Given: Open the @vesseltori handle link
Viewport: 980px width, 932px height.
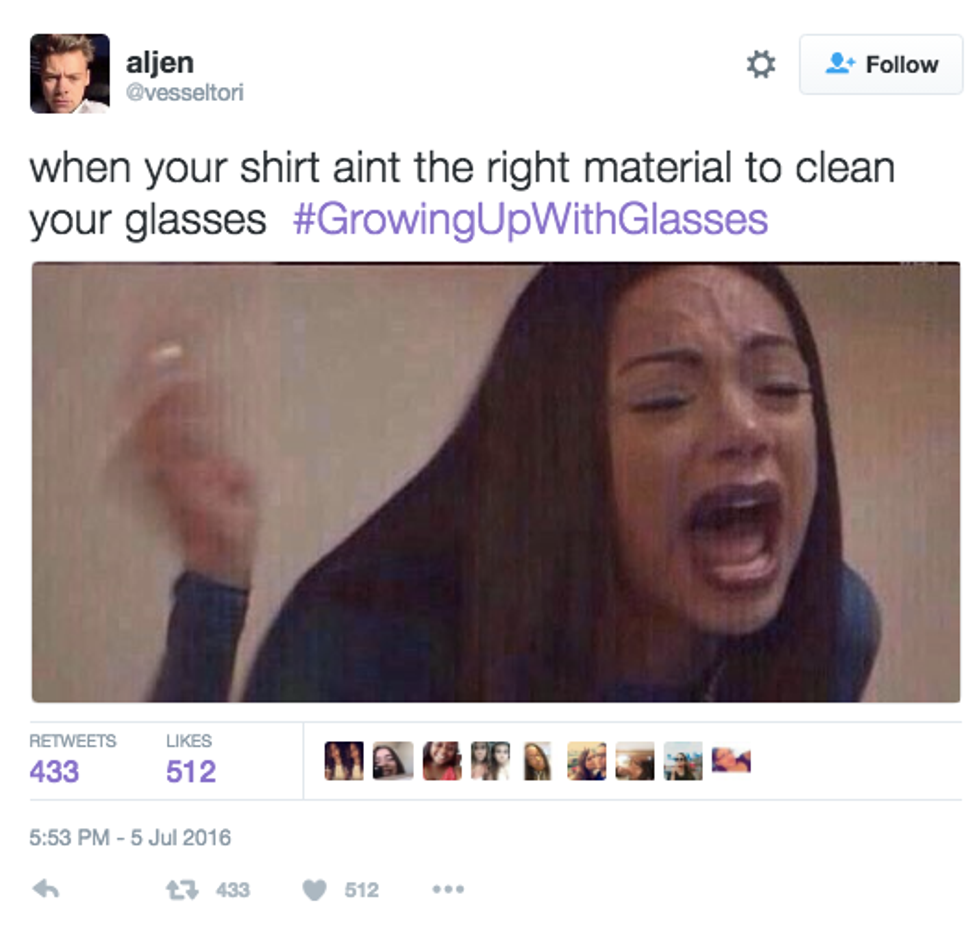Looking at the screenshot, I should pyautogui.click(x=184, y=93).
